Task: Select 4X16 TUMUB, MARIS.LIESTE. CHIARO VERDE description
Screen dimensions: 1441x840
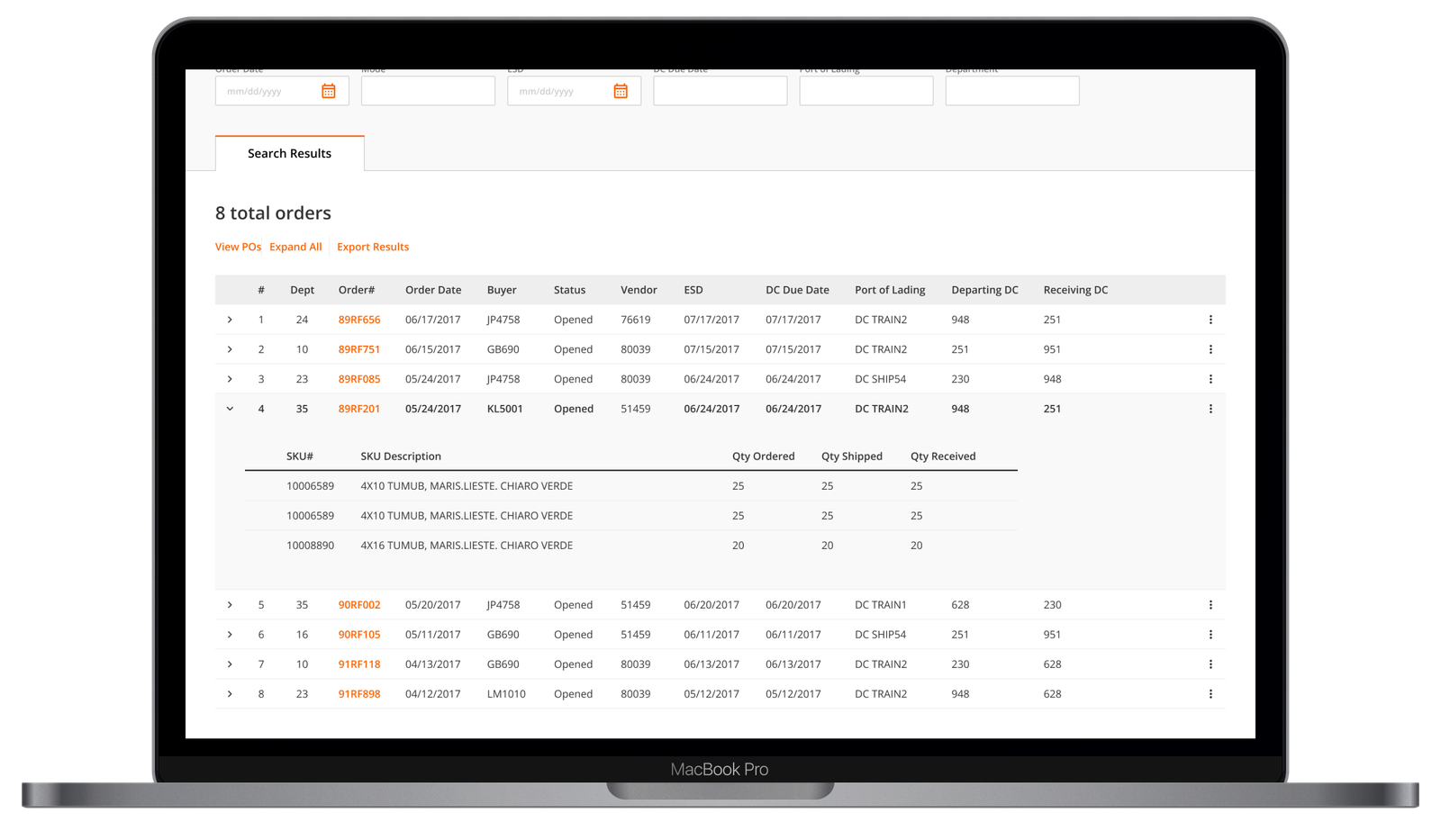Action: [467, 546]
